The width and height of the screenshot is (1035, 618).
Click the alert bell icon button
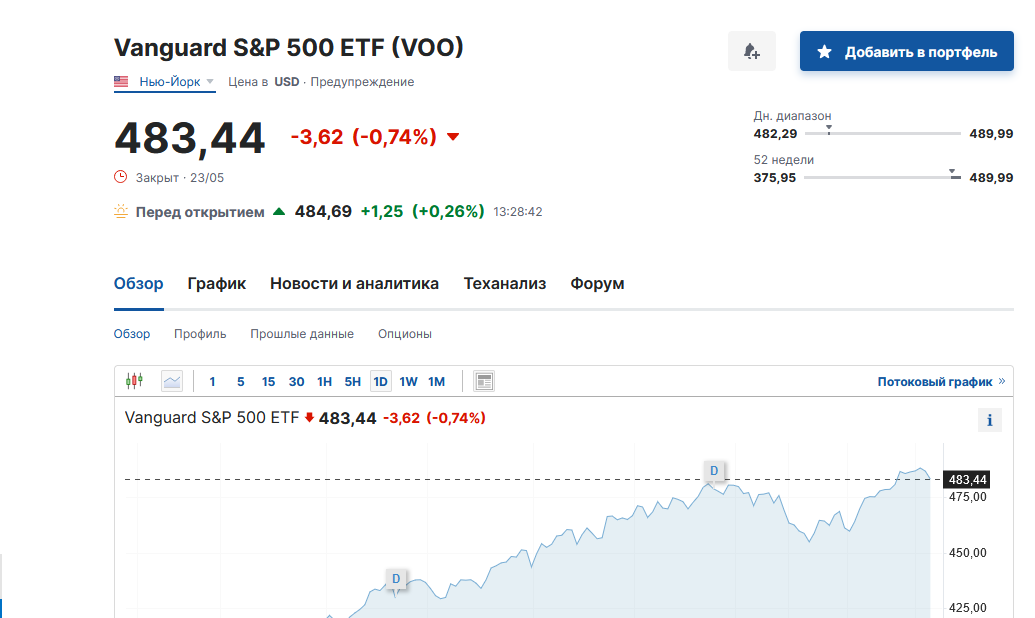click(752, 52)
